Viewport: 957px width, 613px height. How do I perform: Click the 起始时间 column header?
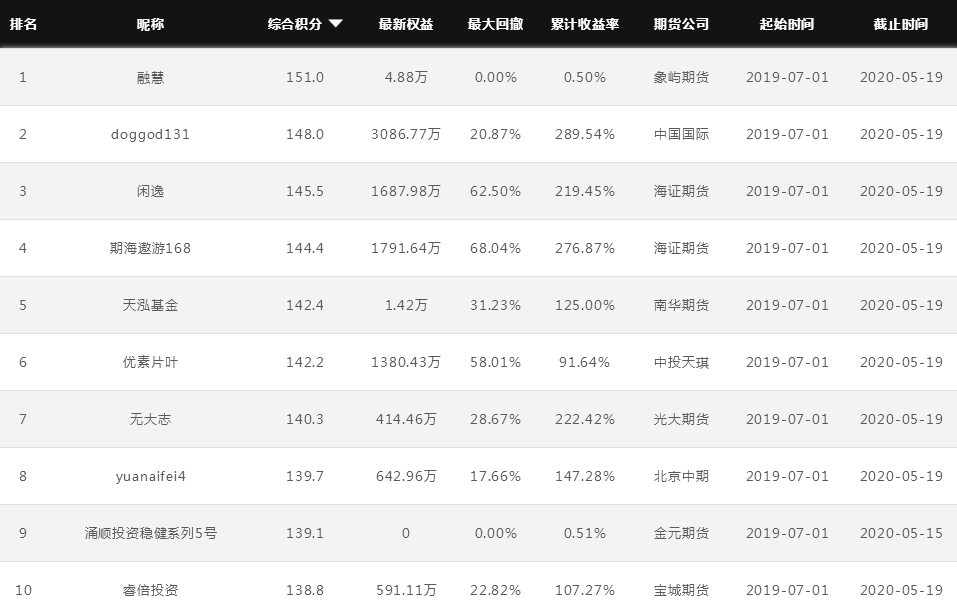pyautogui.click(x=787, y=24)
